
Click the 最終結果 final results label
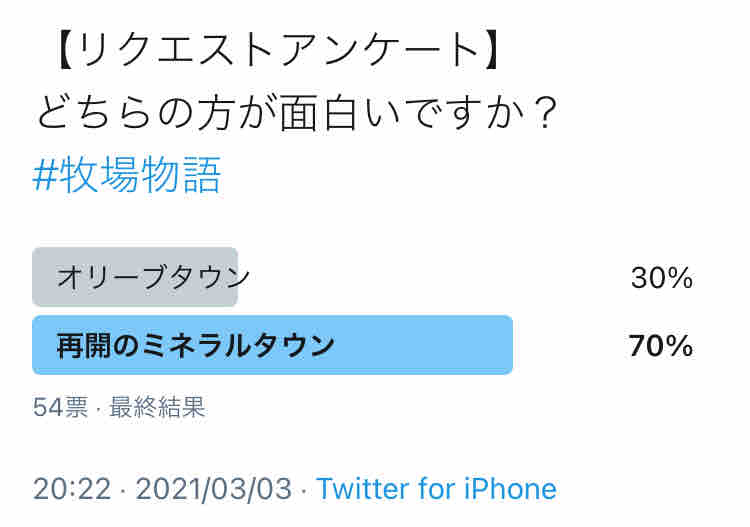pos(157,407)
